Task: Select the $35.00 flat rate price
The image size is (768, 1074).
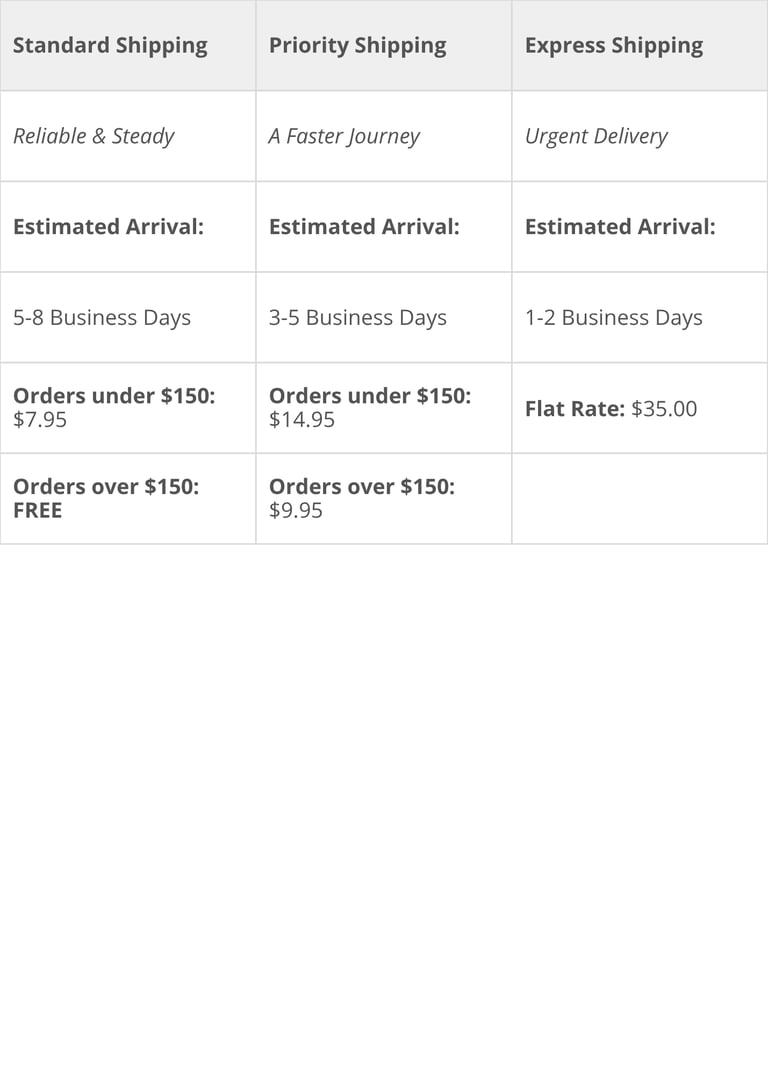Action: point(664,409)
